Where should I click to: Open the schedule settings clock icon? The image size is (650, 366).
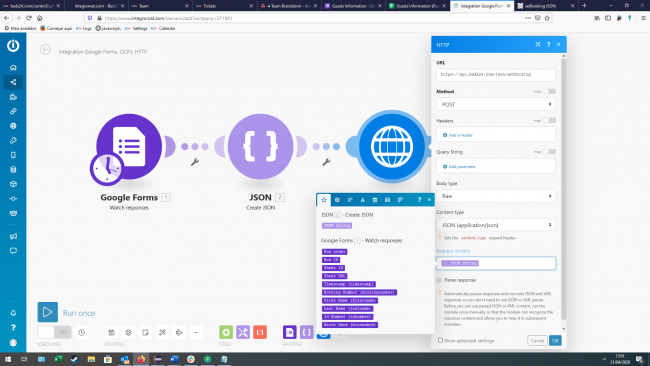(82, 332)
